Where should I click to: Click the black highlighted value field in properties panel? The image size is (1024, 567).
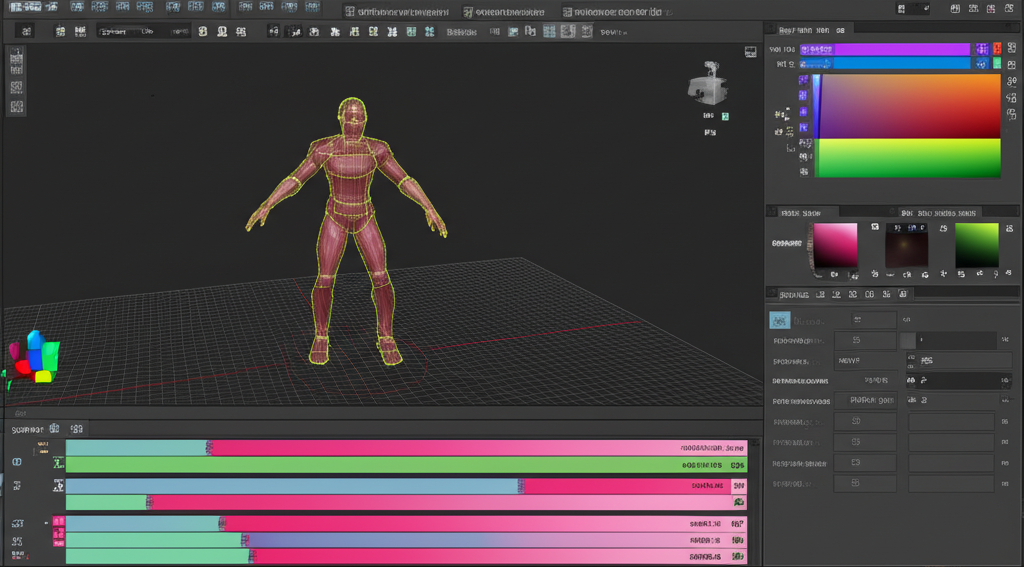coord(958,381)
